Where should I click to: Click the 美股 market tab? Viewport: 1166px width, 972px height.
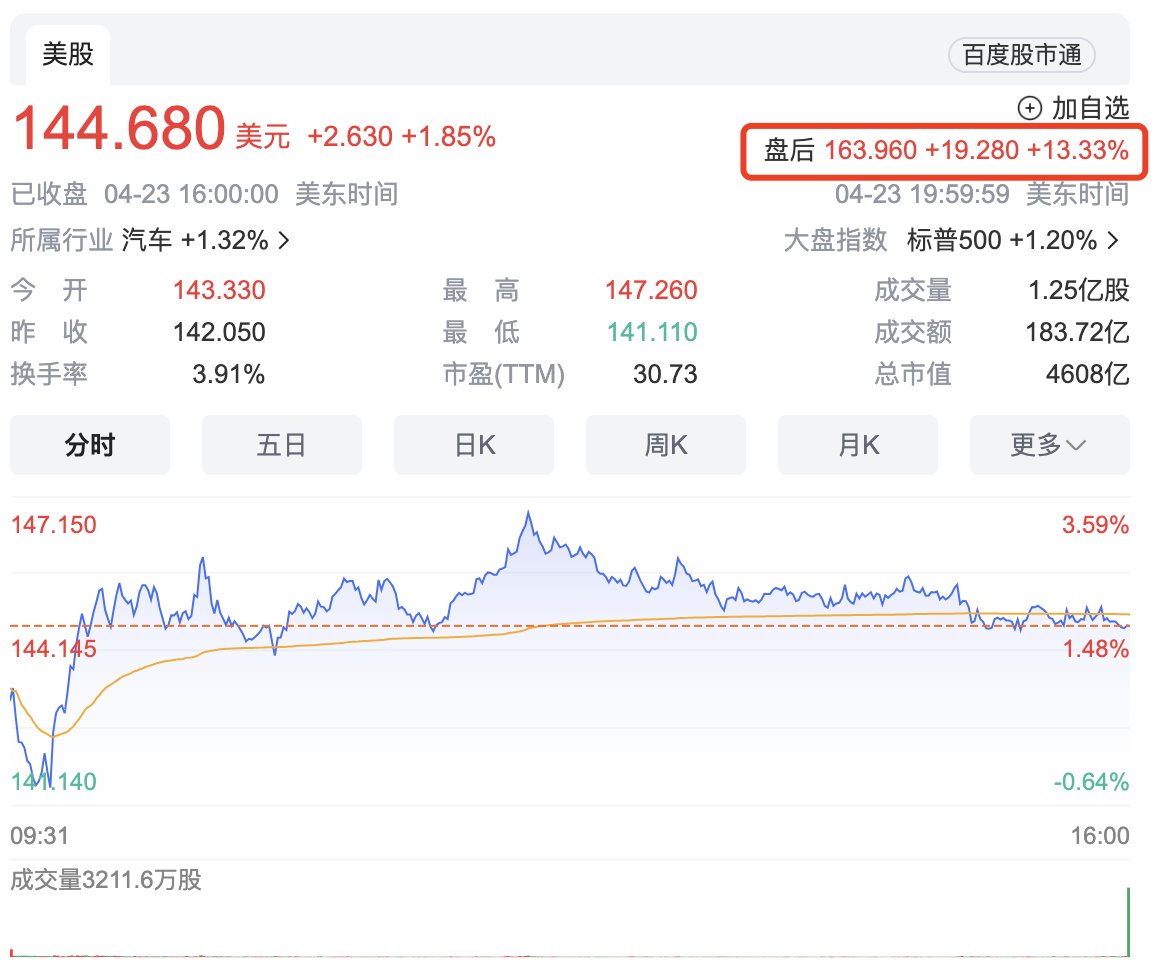68,55
